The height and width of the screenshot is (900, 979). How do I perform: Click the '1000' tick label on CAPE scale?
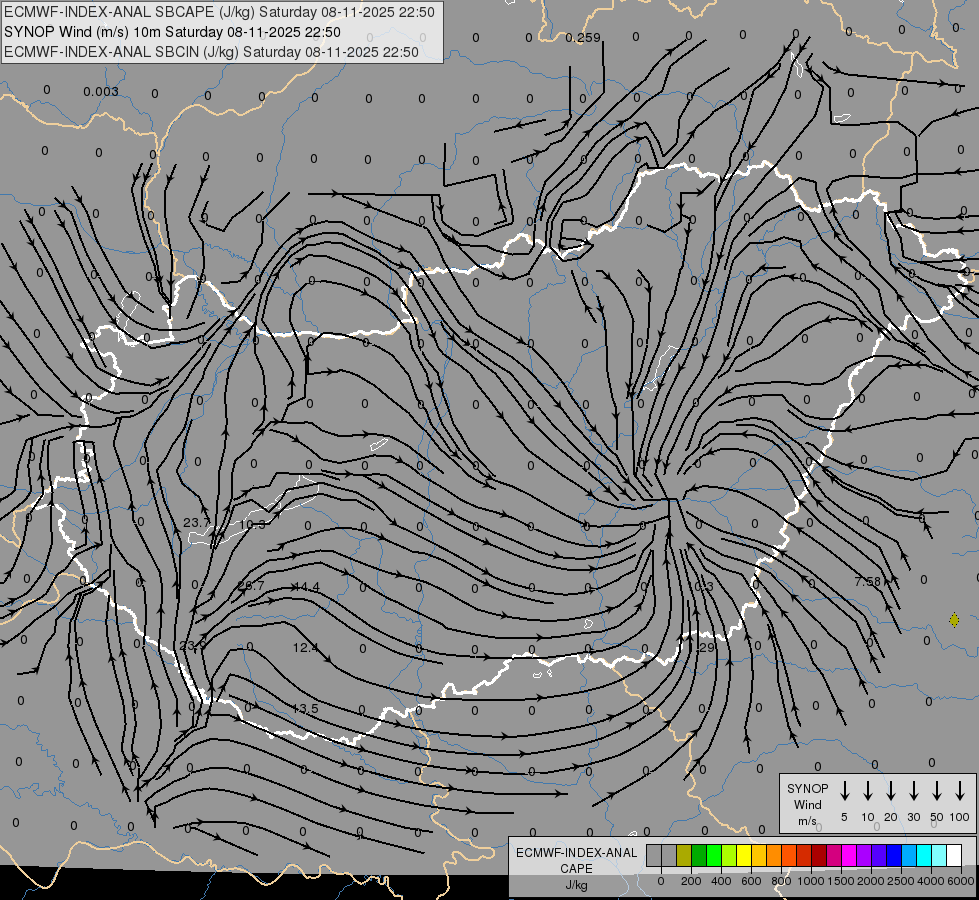coord(810,881)
